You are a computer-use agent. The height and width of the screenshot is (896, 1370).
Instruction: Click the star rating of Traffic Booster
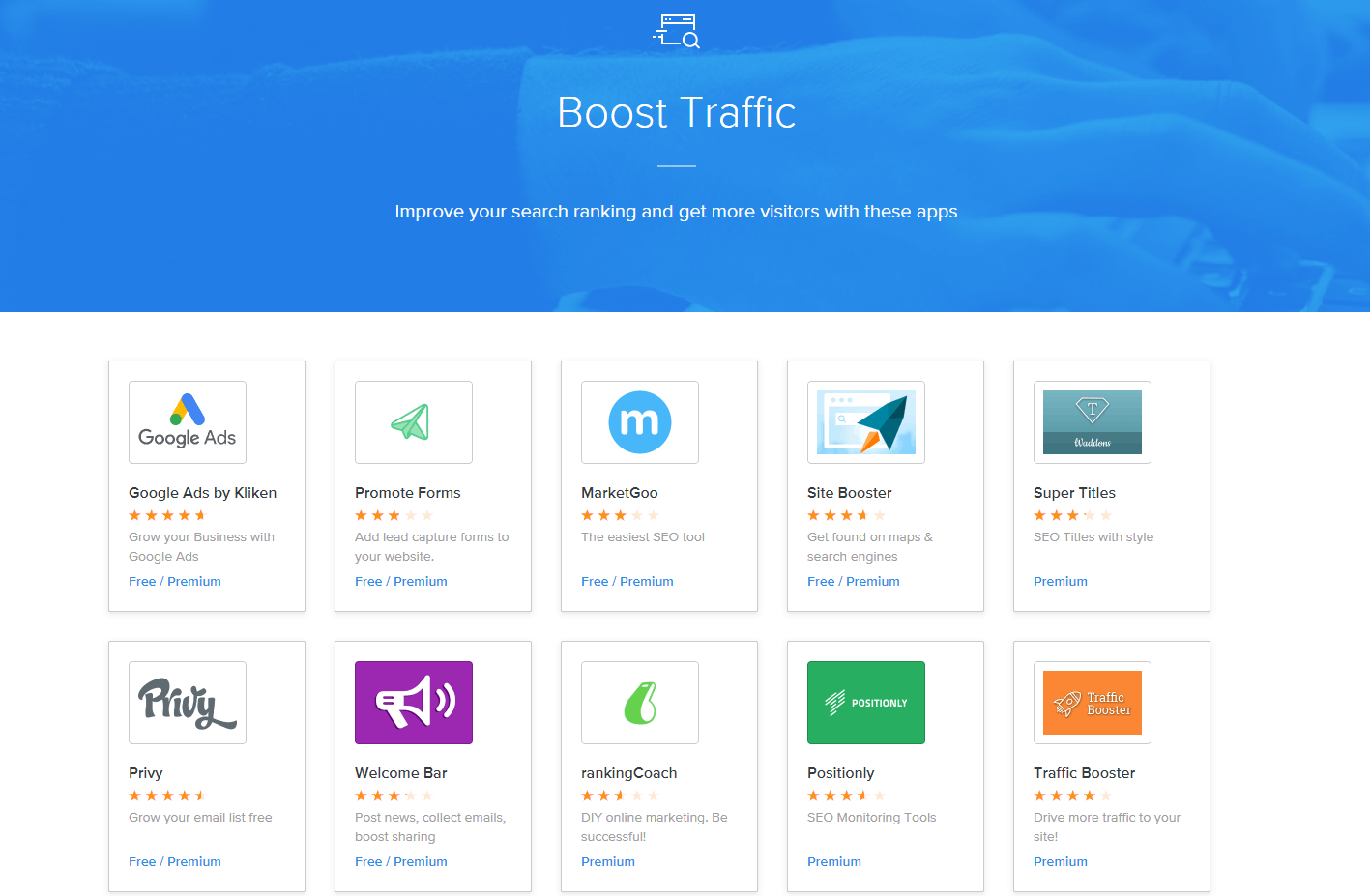click(x=1073, y=795)
